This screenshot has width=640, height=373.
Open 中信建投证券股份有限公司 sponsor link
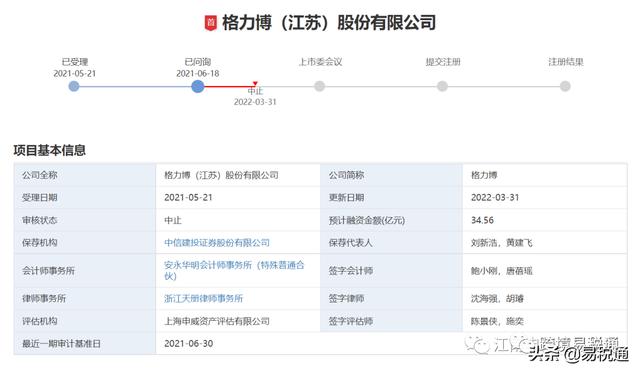[217, 243]
